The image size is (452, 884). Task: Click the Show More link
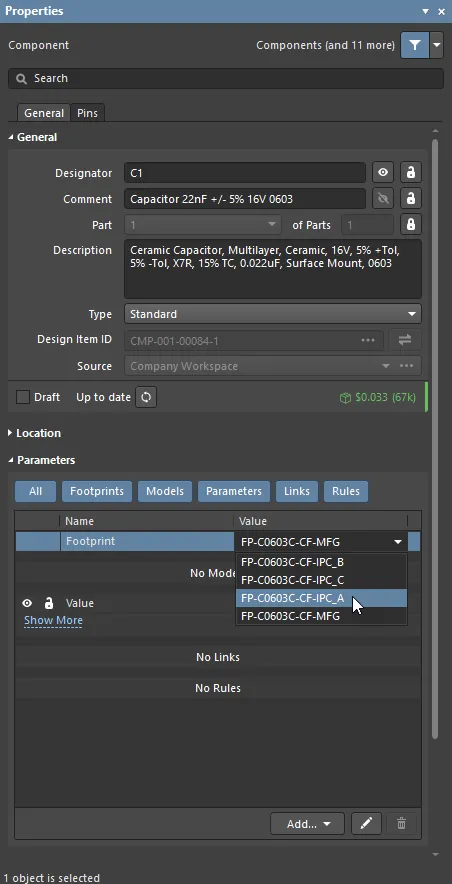tap(53, 620)
